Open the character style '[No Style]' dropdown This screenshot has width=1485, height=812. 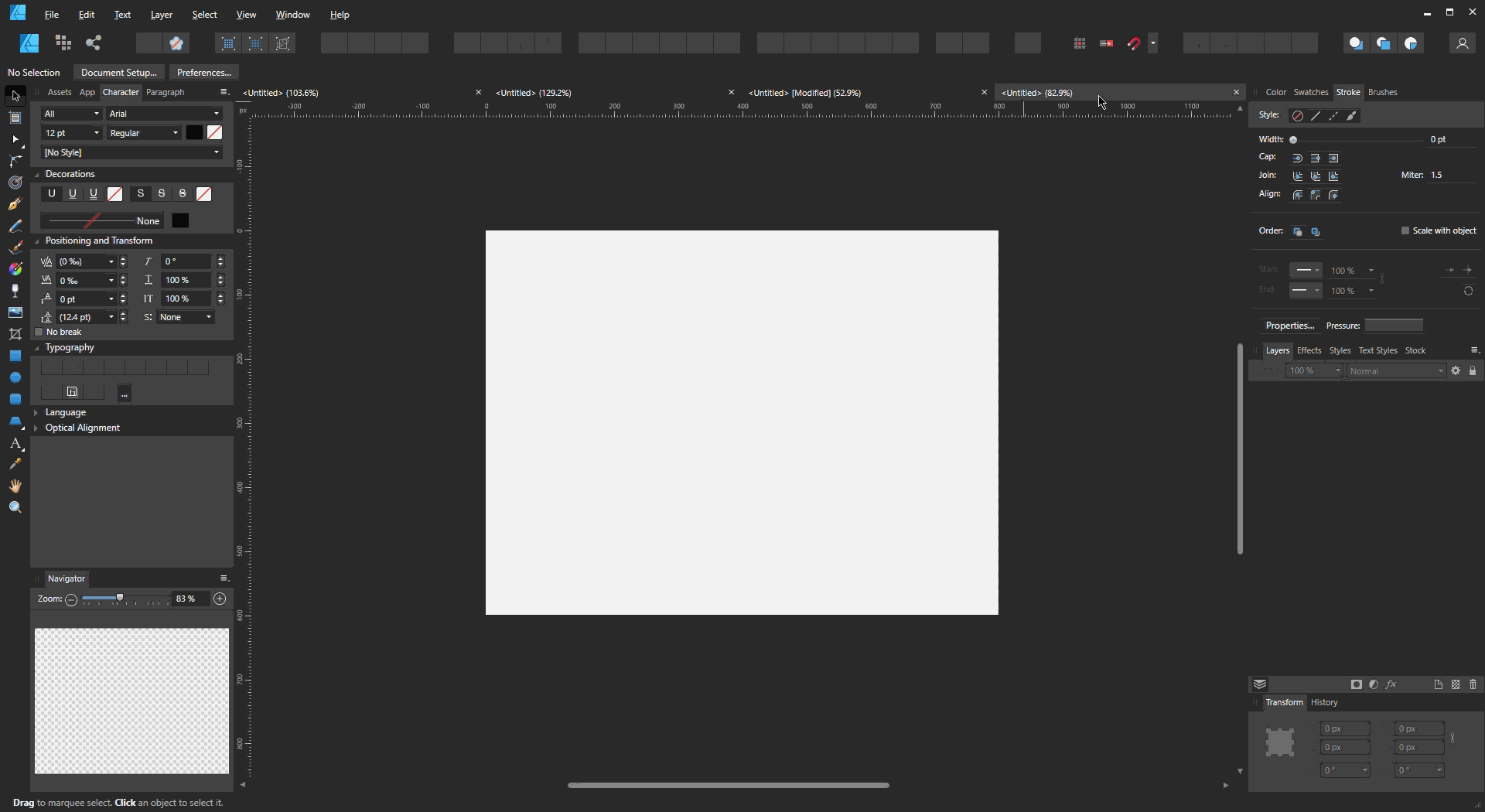coord(132,153)
